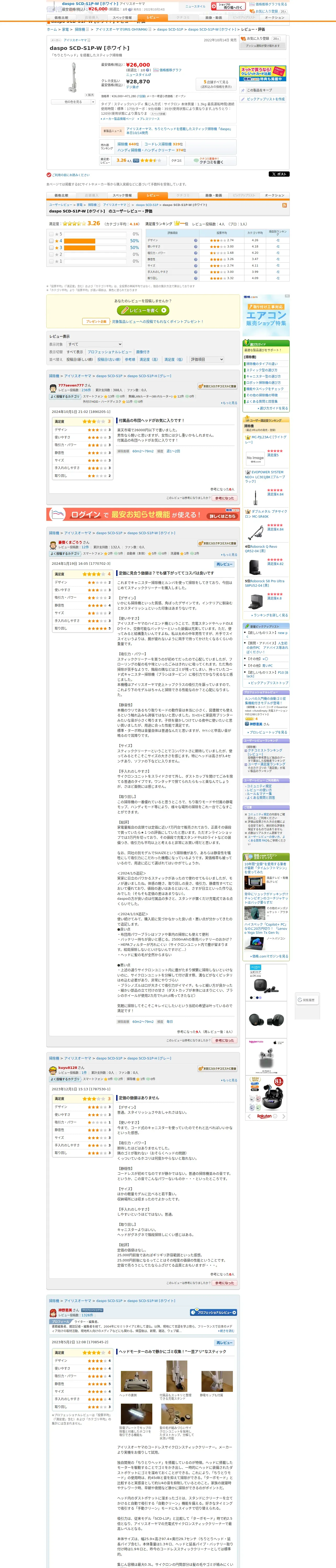This screenshot has width=336, height=1568.
Task: Open the RSS feed icon beside the review breadcrumb
Action: click(284, 205)
